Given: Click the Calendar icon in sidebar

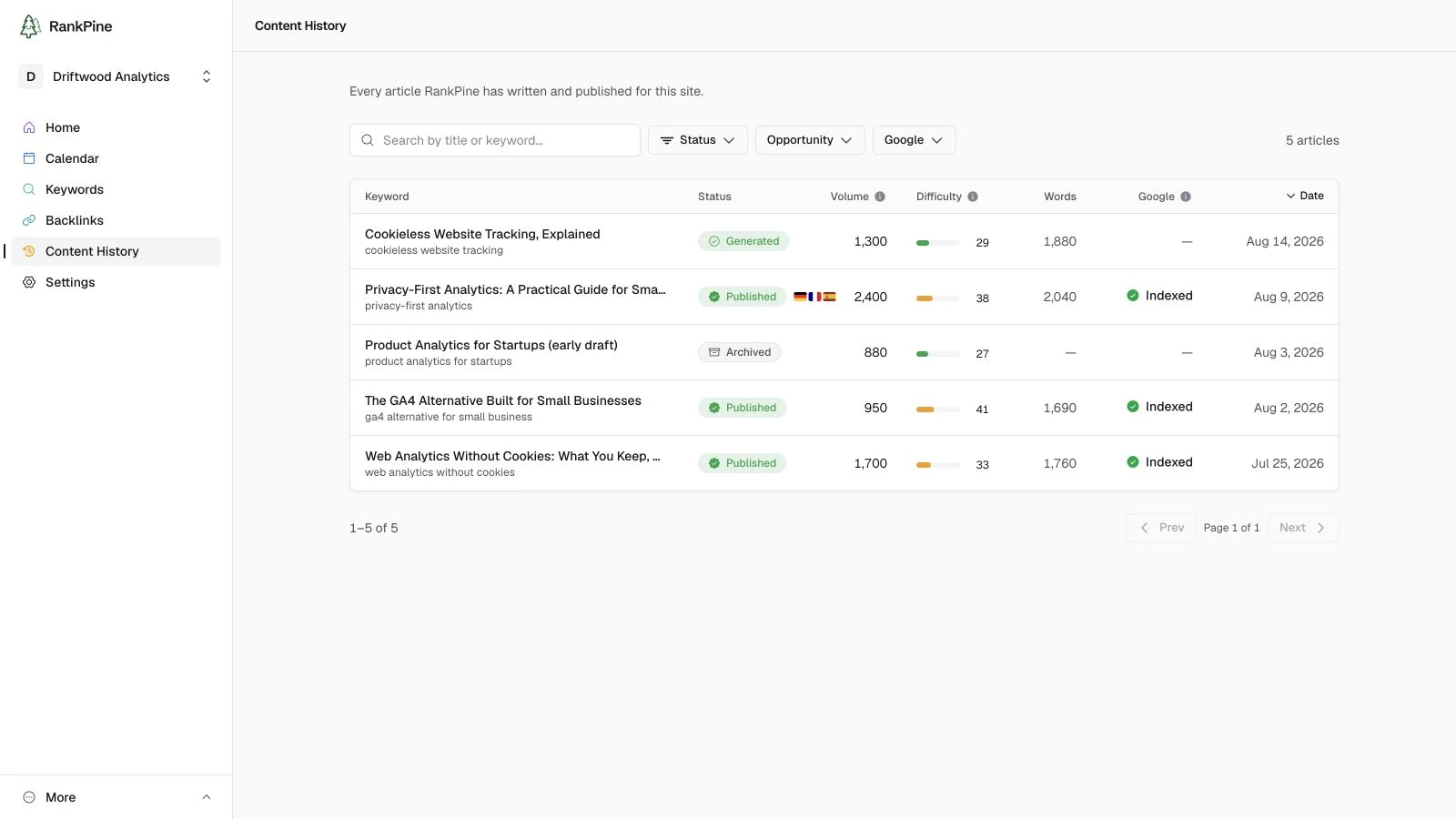Looking at the screenshot, I should pyautogui.click(x=29, y=158).
